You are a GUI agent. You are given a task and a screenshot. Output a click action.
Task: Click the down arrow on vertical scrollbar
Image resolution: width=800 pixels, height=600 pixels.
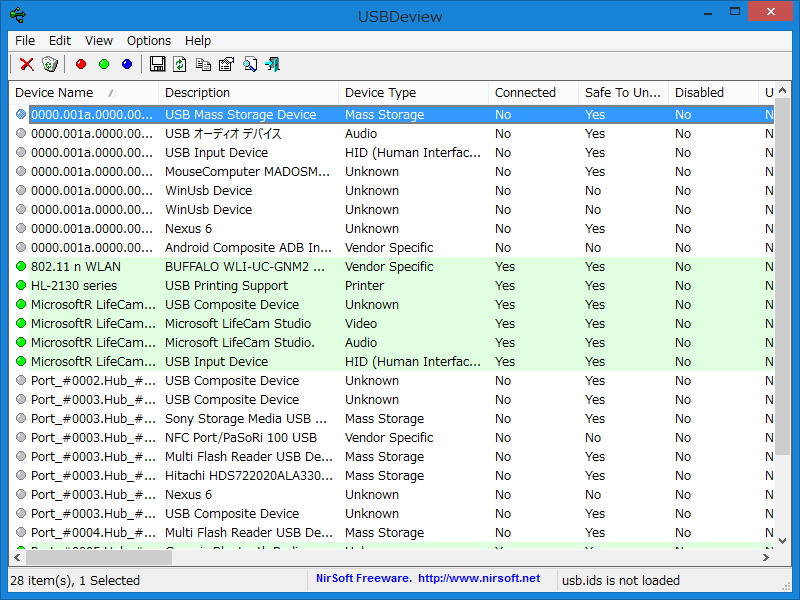click(x=783, y=540)
